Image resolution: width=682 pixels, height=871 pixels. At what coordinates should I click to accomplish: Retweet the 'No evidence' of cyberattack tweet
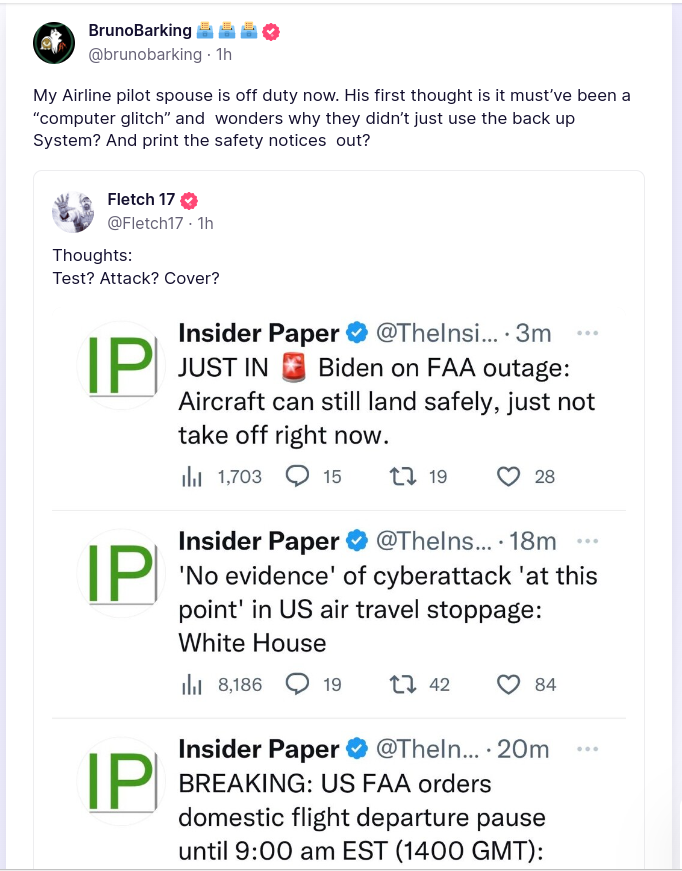pos(402,684)
